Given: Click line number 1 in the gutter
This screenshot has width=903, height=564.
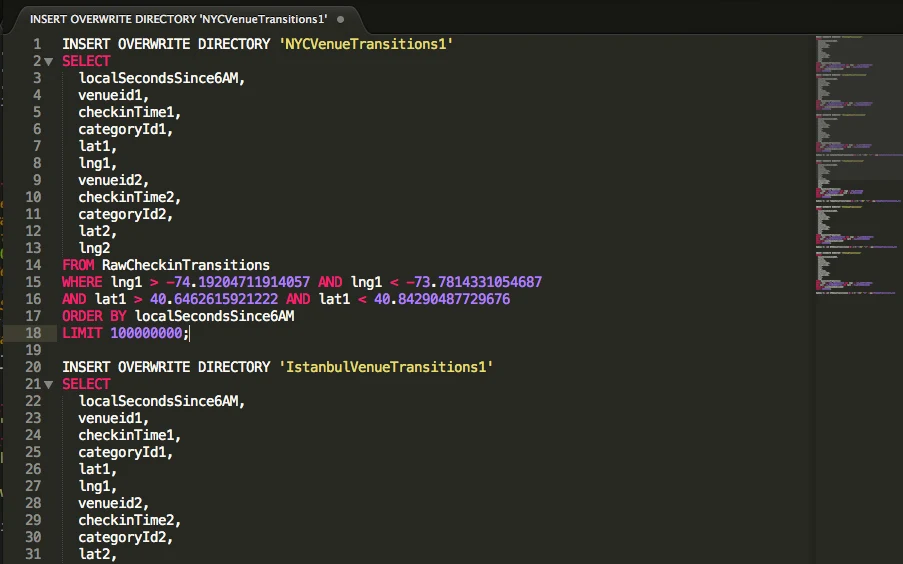Looking at the screenshot, I should pos(37,44).
